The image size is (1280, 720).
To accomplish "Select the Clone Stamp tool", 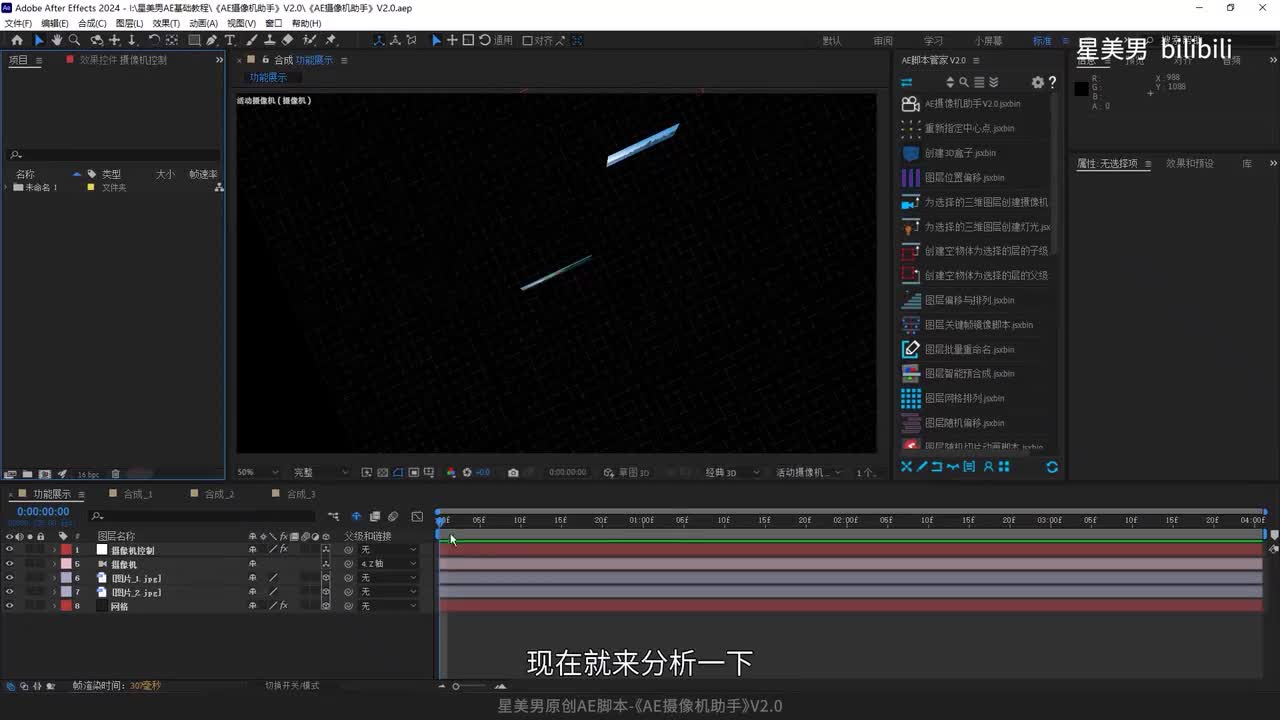I will (x=269, y=40).
